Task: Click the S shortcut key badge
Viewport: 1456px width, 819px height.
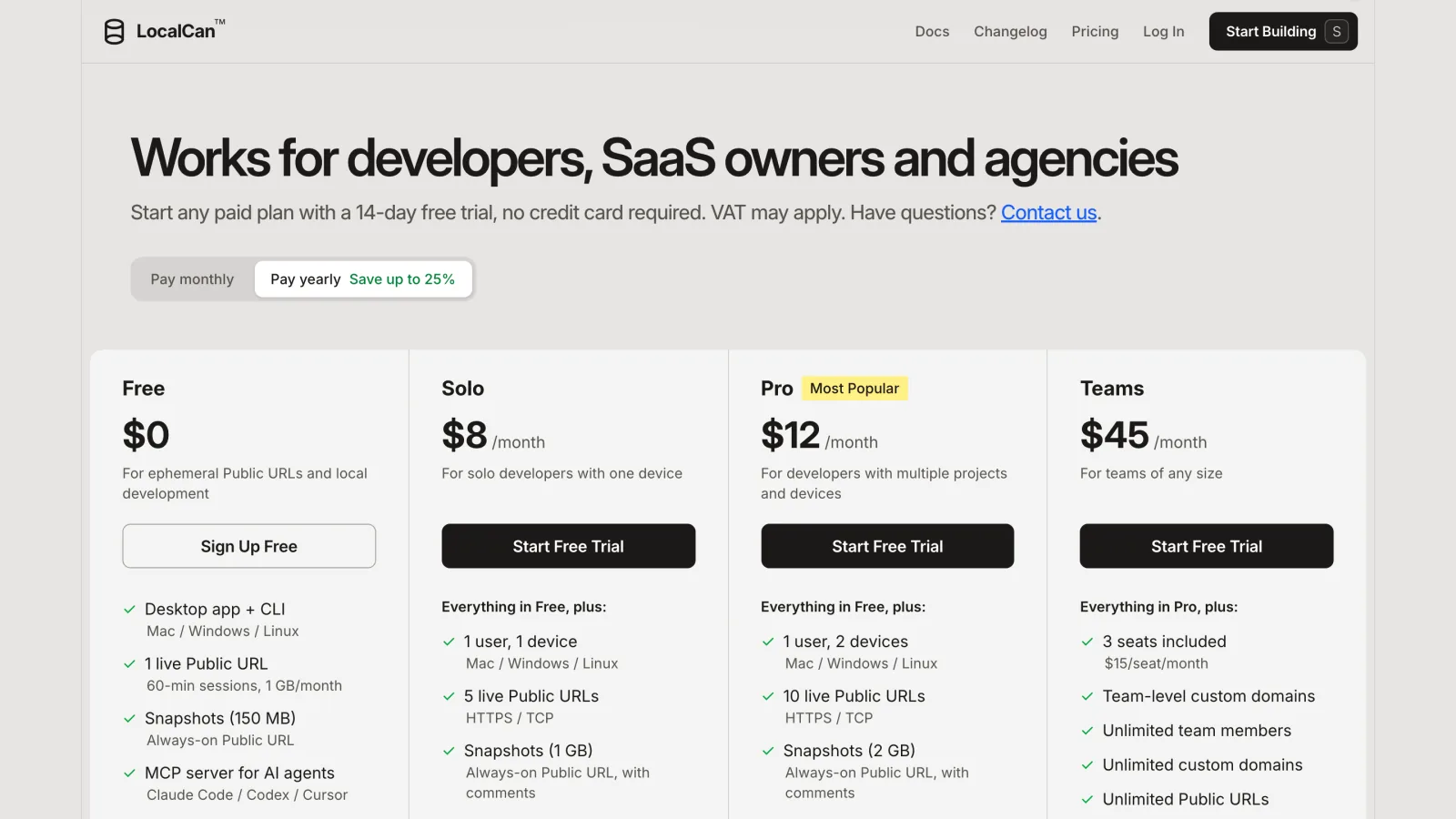Action: point(1336,32)
